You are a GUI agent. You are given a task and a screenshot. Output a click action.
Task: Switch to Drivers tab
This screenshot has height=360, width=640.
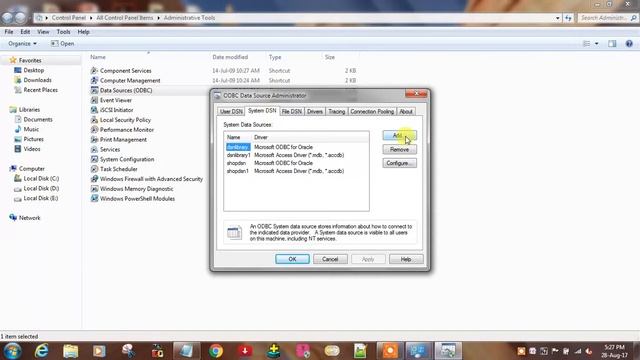[x=315, y=111]
